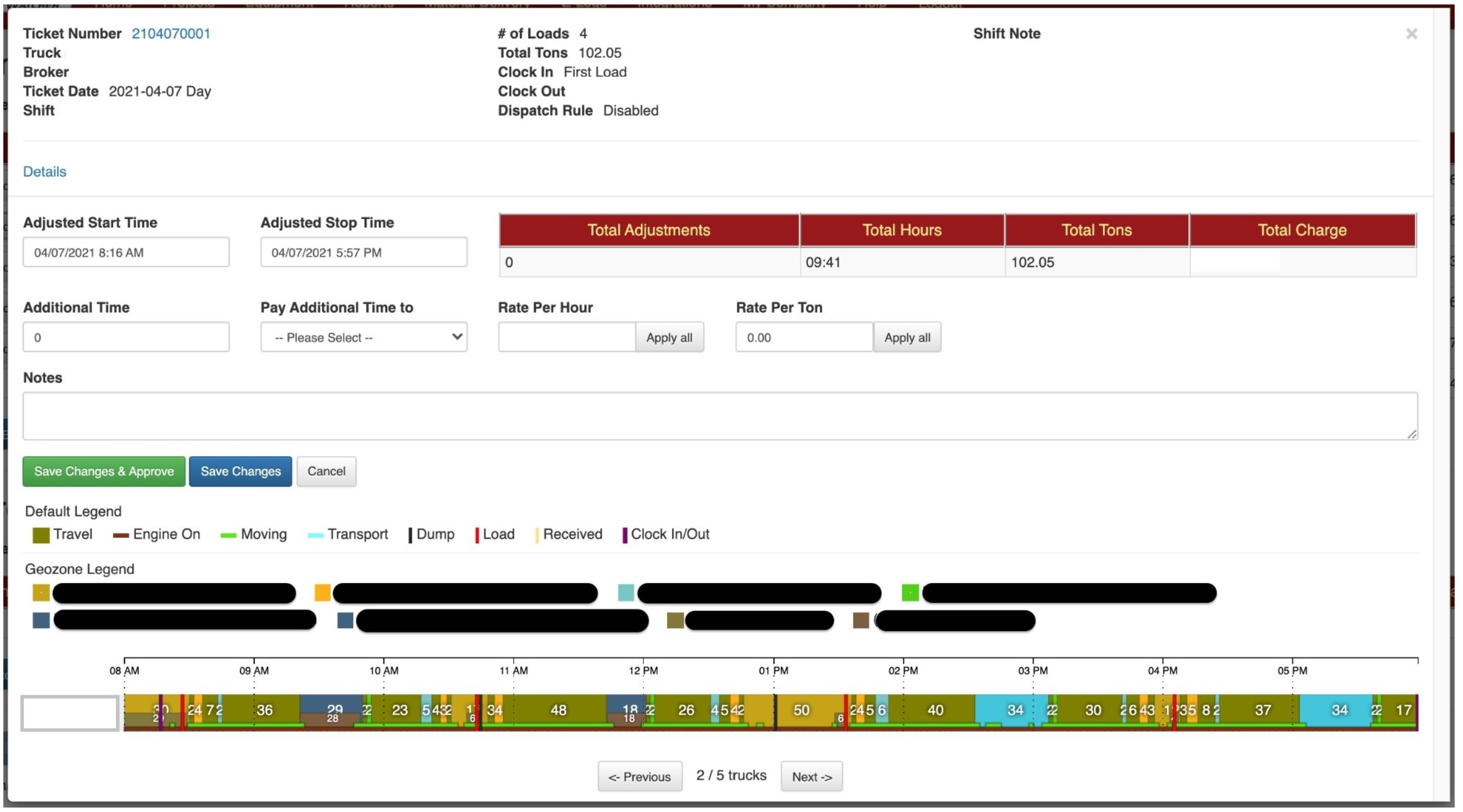The width and height of the screenshot is (1463, 812).
Task: Click Save Changes & Approve
Action: pos(104,471)
